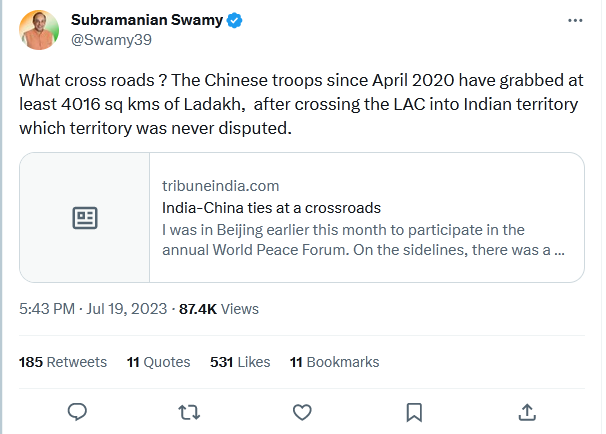Open the India-China ties at a crossroads headline
606x434 pixels.
(x=271, y=208)
